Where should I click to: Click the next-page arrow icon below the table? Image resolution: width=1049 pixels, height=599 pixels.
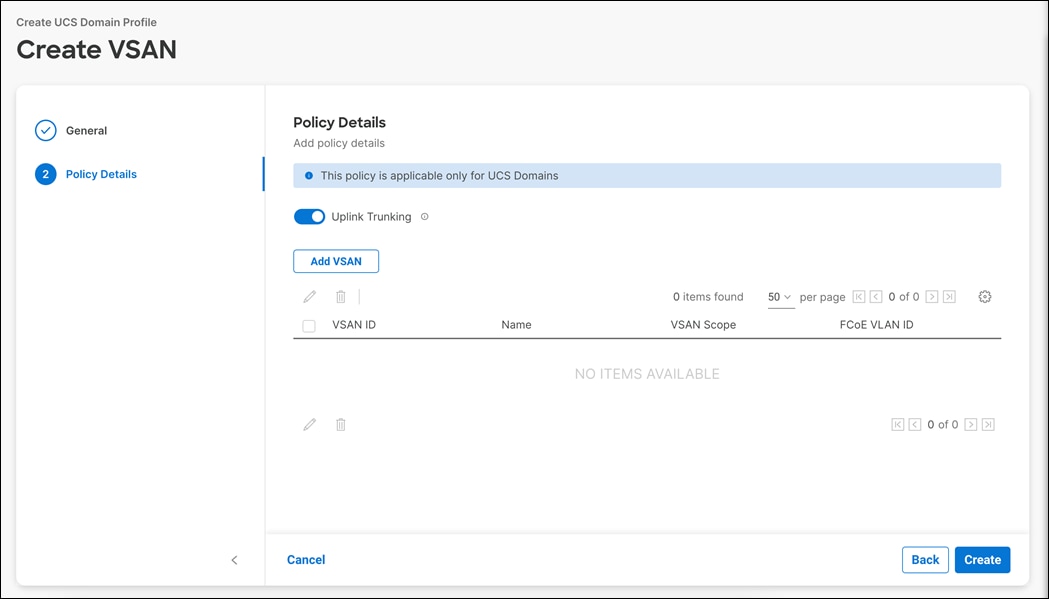[x=970, y=424]
